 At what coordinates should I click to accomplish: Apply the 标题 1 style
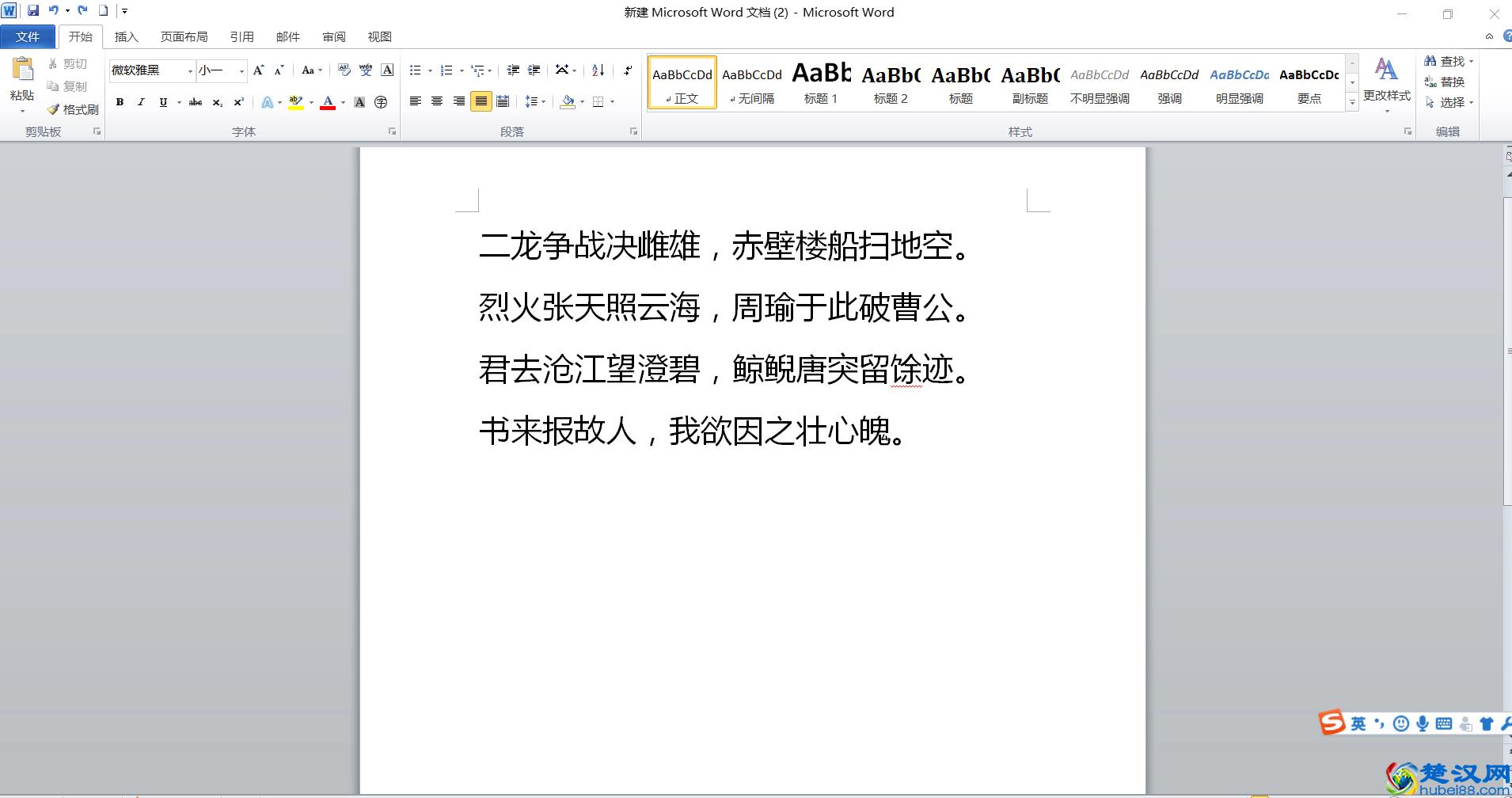pos(821,83)
